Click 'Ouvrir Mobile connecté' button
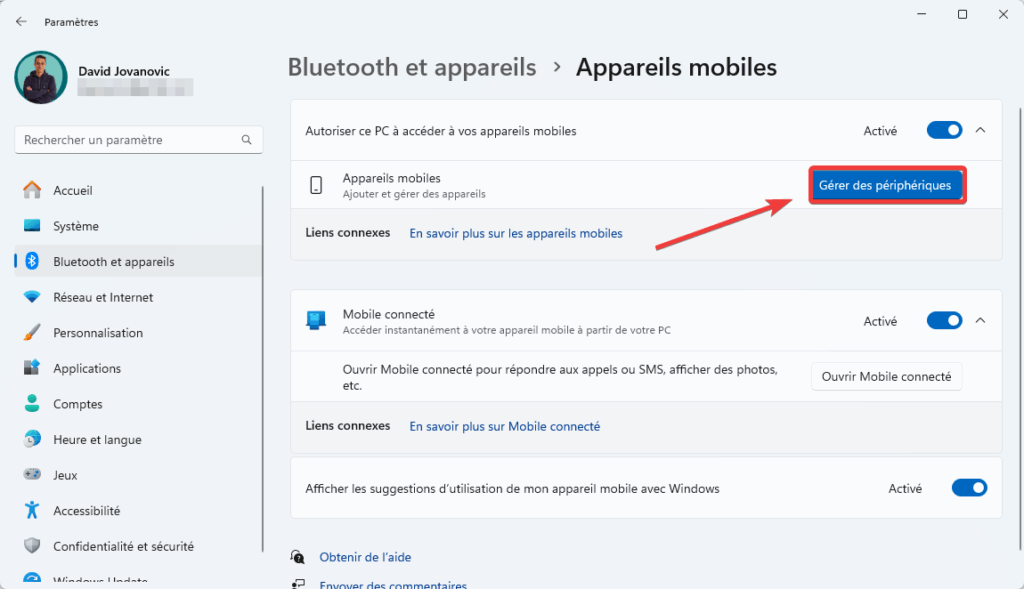 tap(886, 377)
